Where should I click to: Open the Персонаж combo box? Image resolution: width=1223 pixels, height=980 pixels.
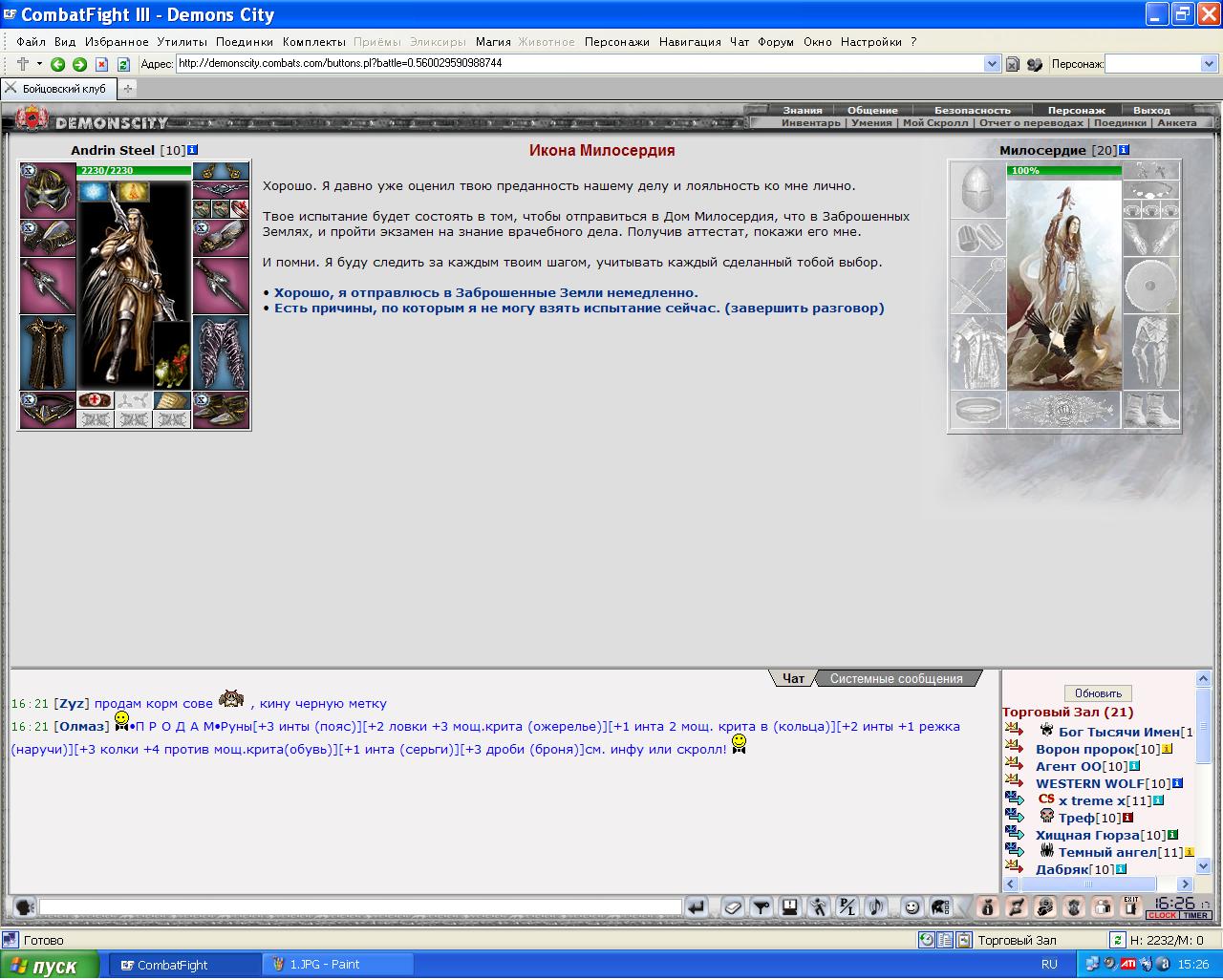tap(1161, 64)
